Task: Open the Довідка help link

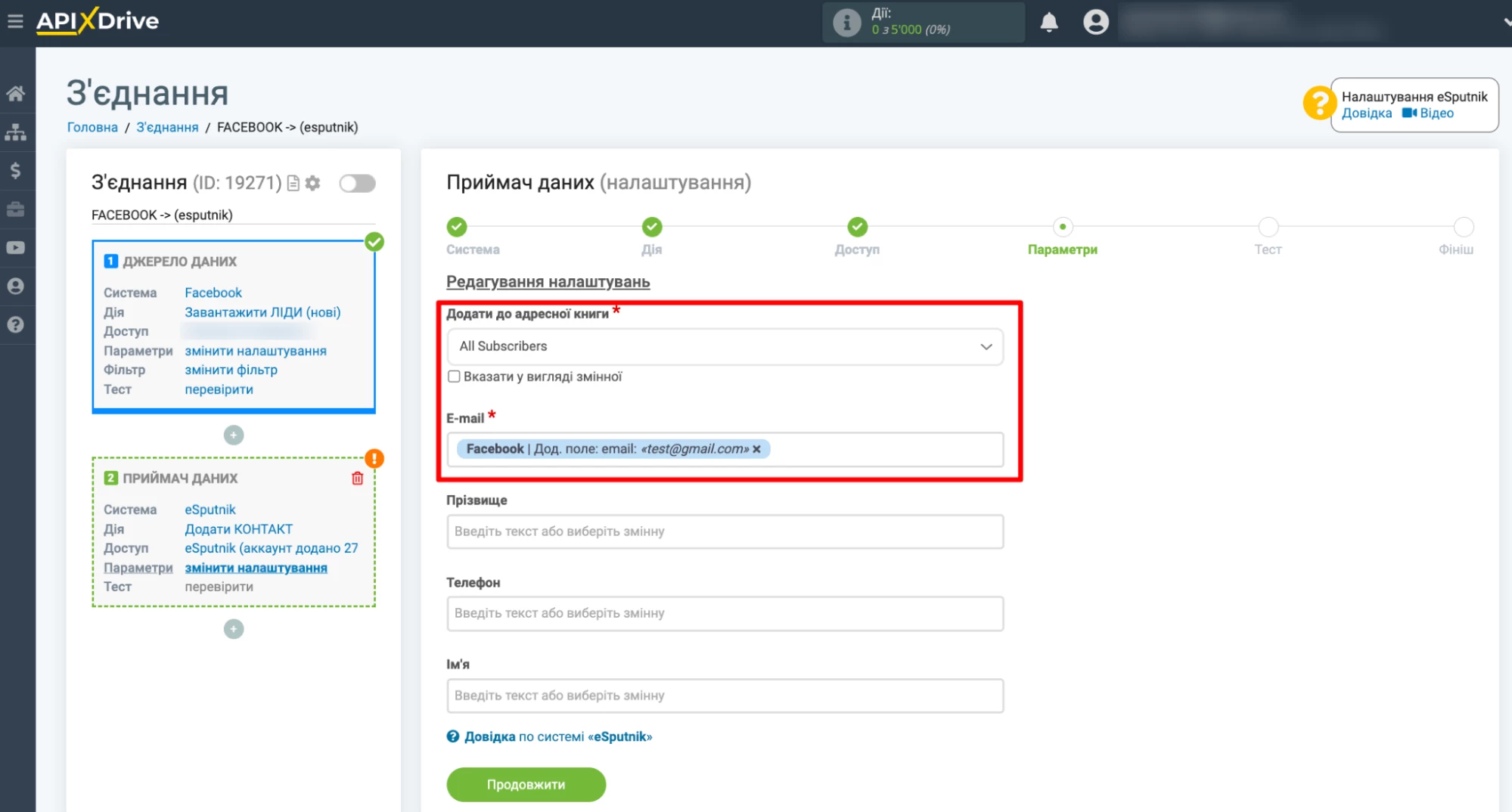Action: (x=1366, y=113)
